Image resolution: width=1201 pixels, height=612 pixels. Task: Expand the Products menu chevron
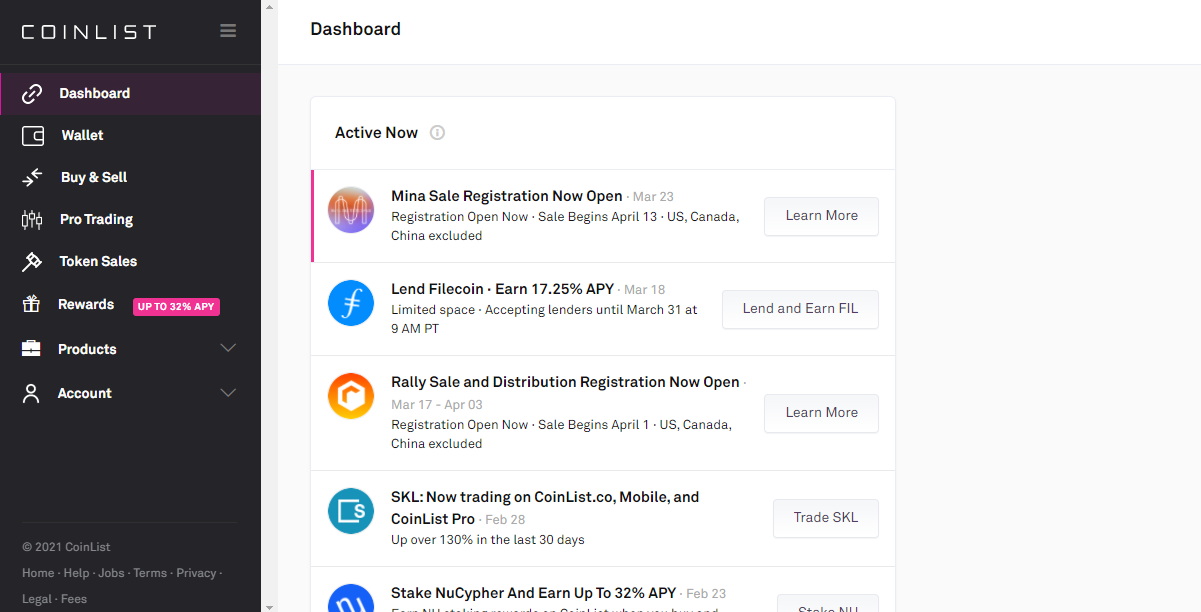[228, 349]
